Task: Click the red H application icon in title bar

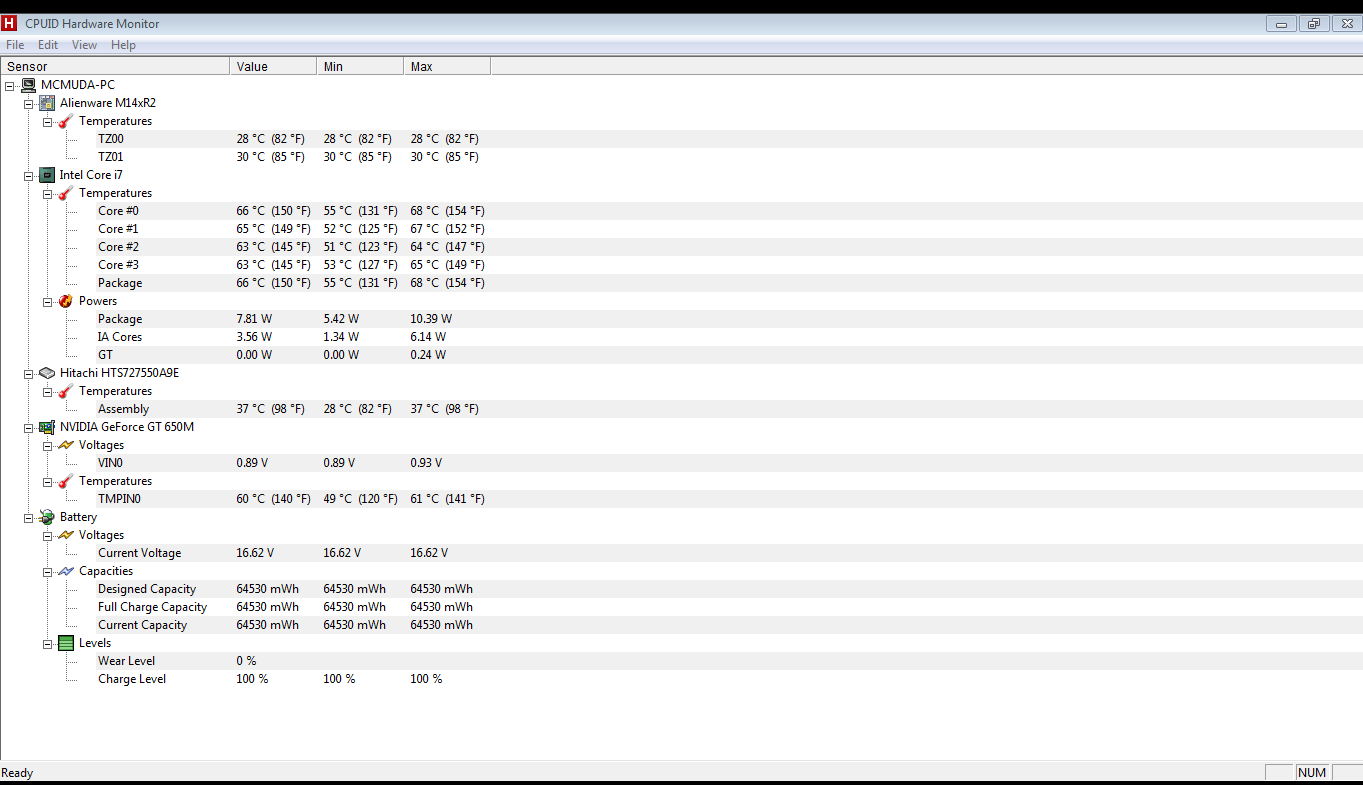Action: (9, 23)
